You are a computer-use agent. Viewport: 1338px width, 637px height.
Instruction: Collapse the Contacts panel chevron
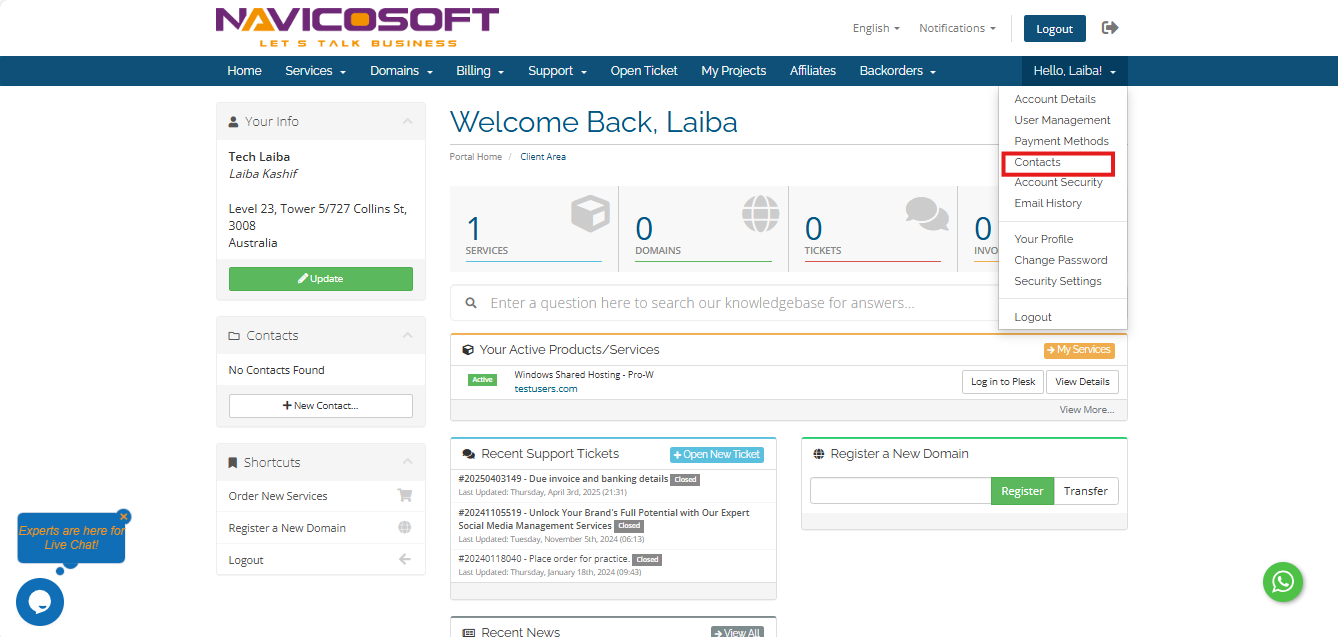coord(407,336)
